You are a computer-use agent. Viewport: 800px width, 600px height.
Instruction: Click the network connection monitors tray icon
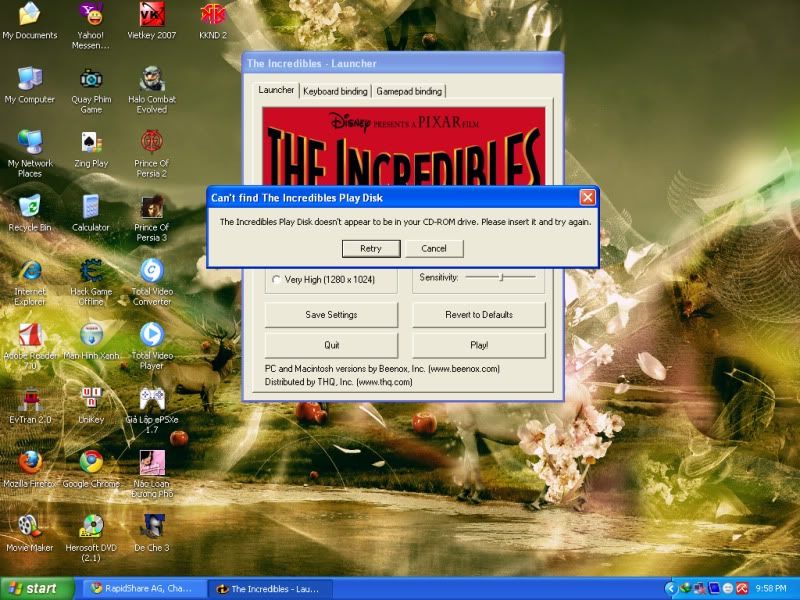pos(699,588)
